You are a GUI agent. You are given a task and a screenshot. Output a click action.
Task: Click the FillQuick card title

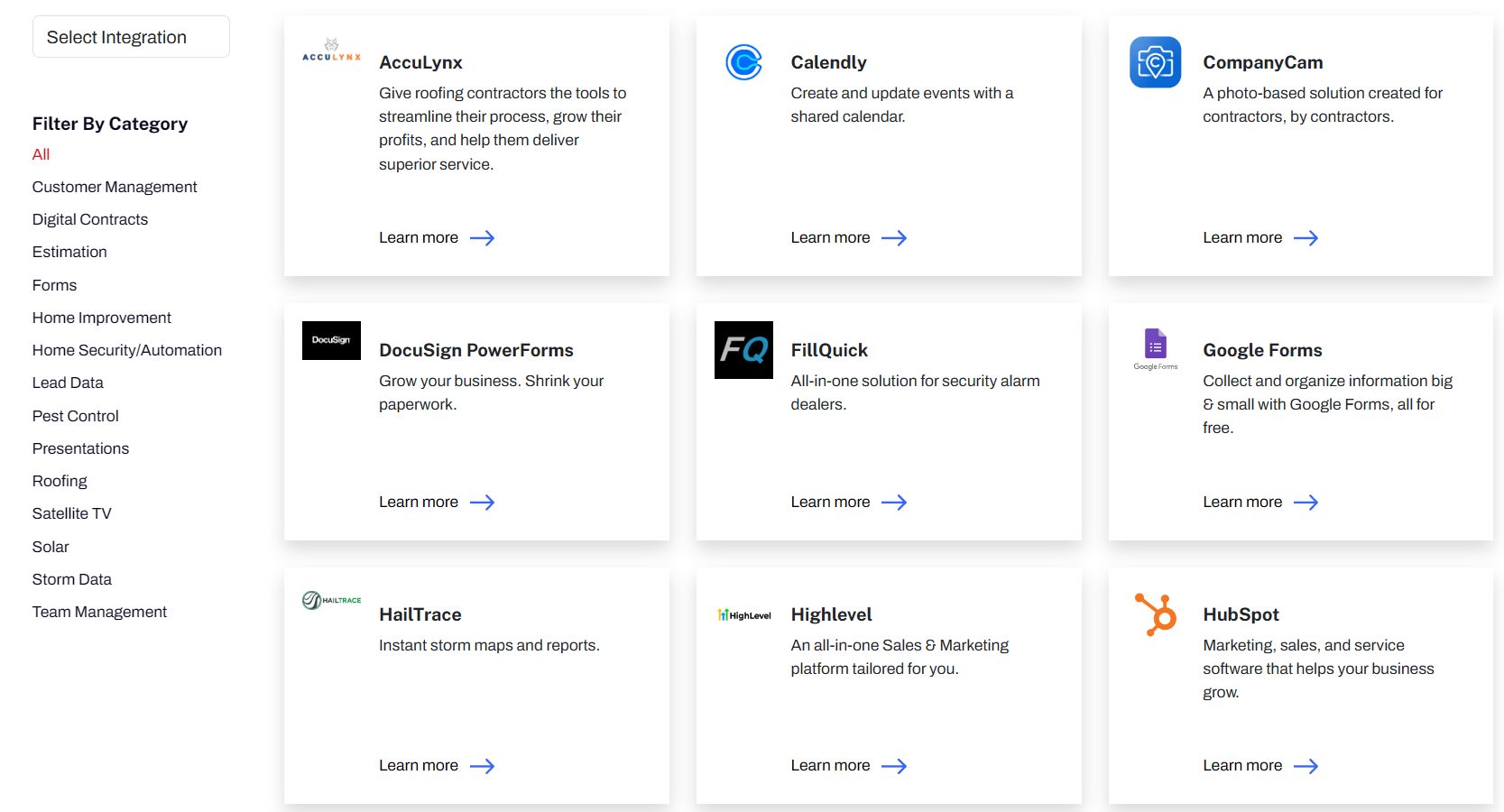tap(829, 350)
